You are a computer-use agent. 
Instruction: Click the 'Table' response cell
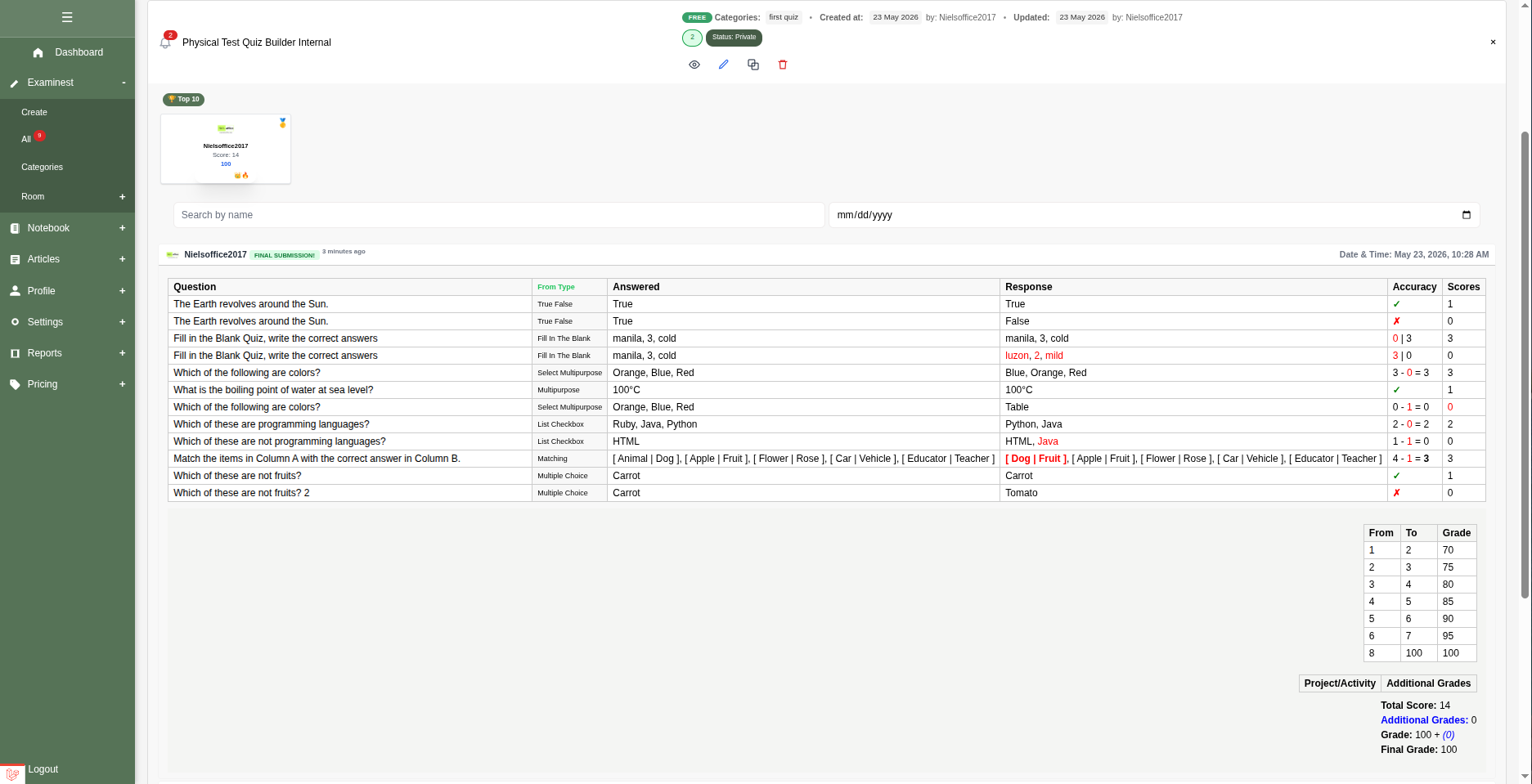pyautogui.click(x=1193, y=407)
